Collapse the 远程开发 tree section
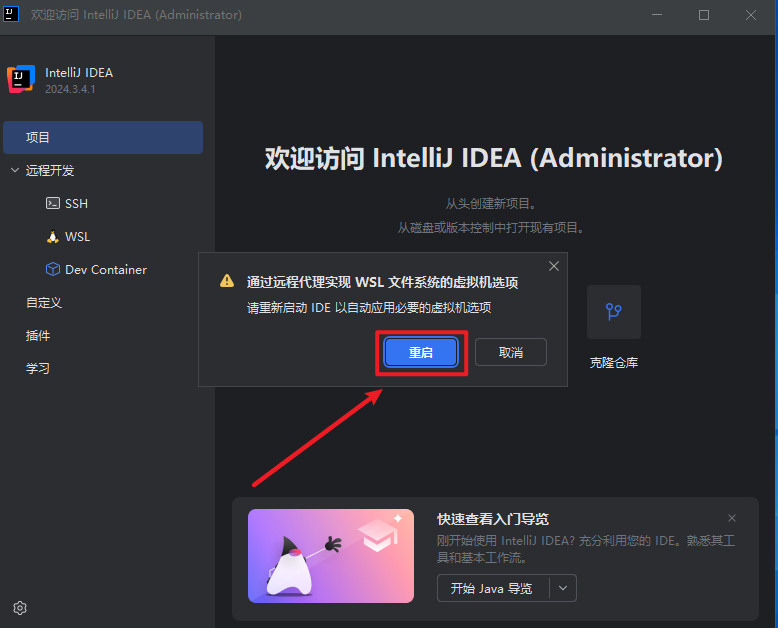Image resolution: width=778 pixels, height=628 pixels. coord(15,171)
